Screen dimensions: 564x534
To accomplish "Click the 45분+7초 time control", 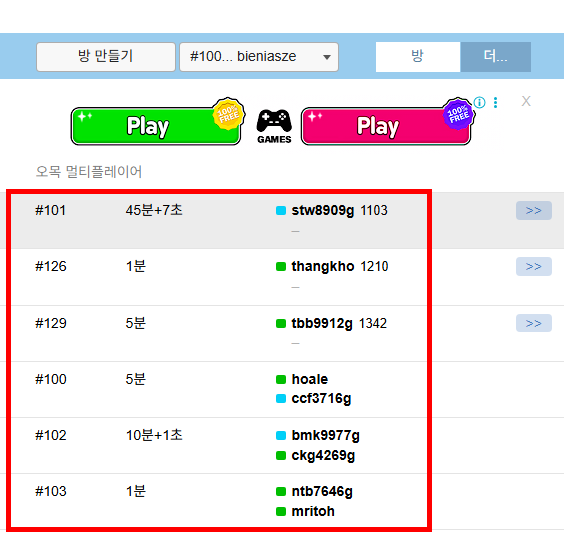I will coord(154,210).
